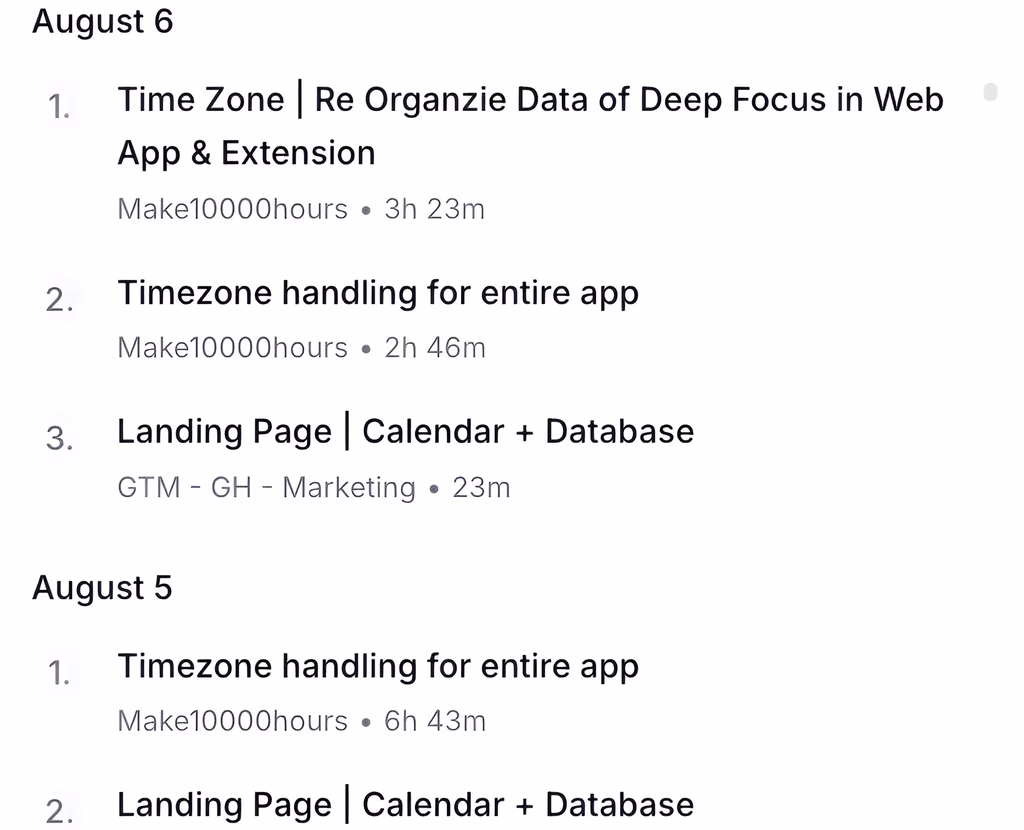Click the August 5 date heading

click(x=102, y=588)
